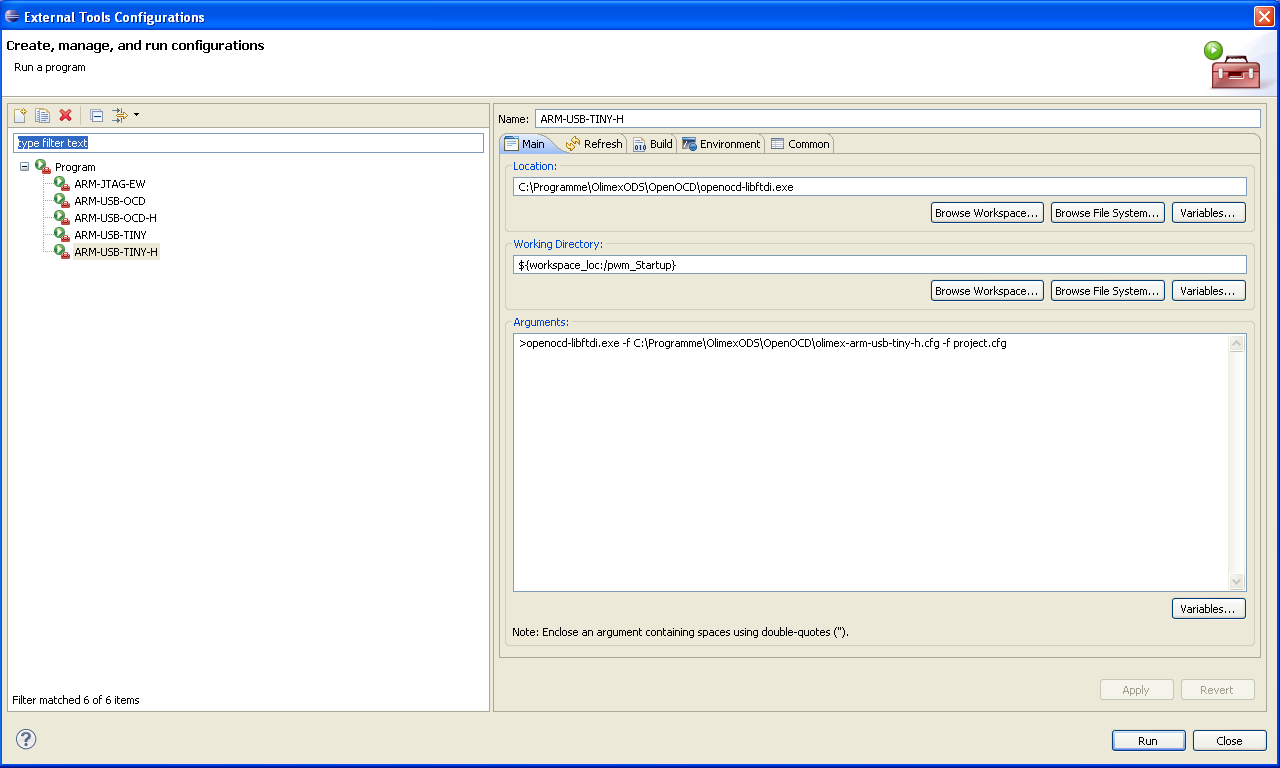Click the Close button
This screenshot has width=1280, height=768.
[1229, 741]
